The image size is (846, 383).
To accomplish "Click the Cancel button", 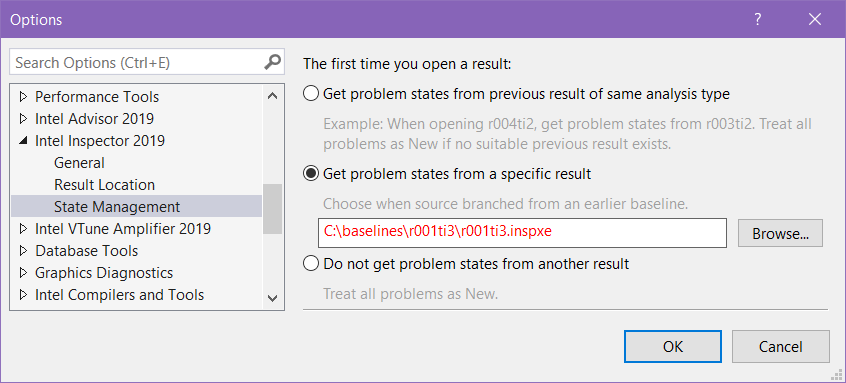I will coord(781,346).
